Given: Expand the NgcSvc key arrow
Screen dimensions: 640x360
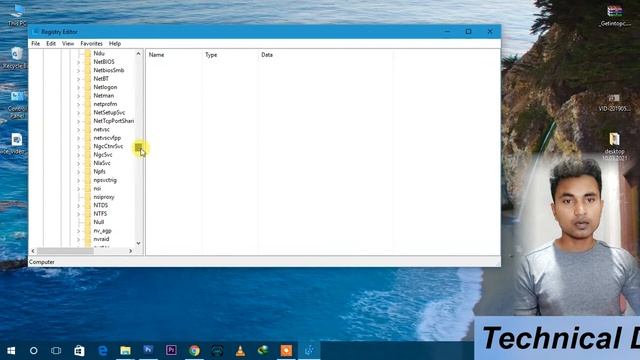Looking at the screenshot, I should point(78,155).
